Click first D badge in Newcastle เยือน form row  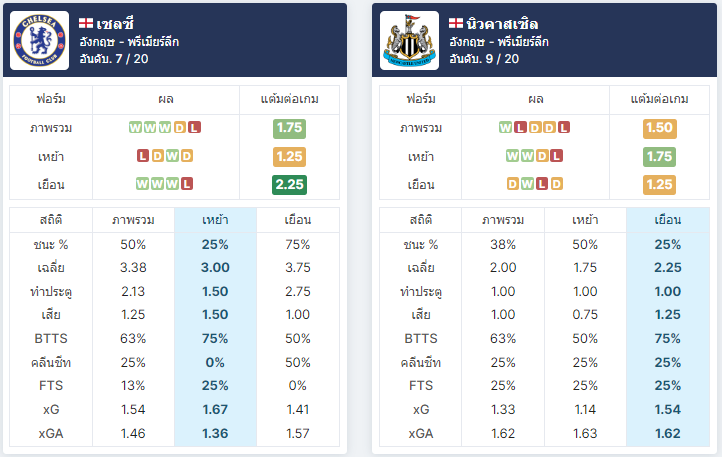click(x=513, y=184)
